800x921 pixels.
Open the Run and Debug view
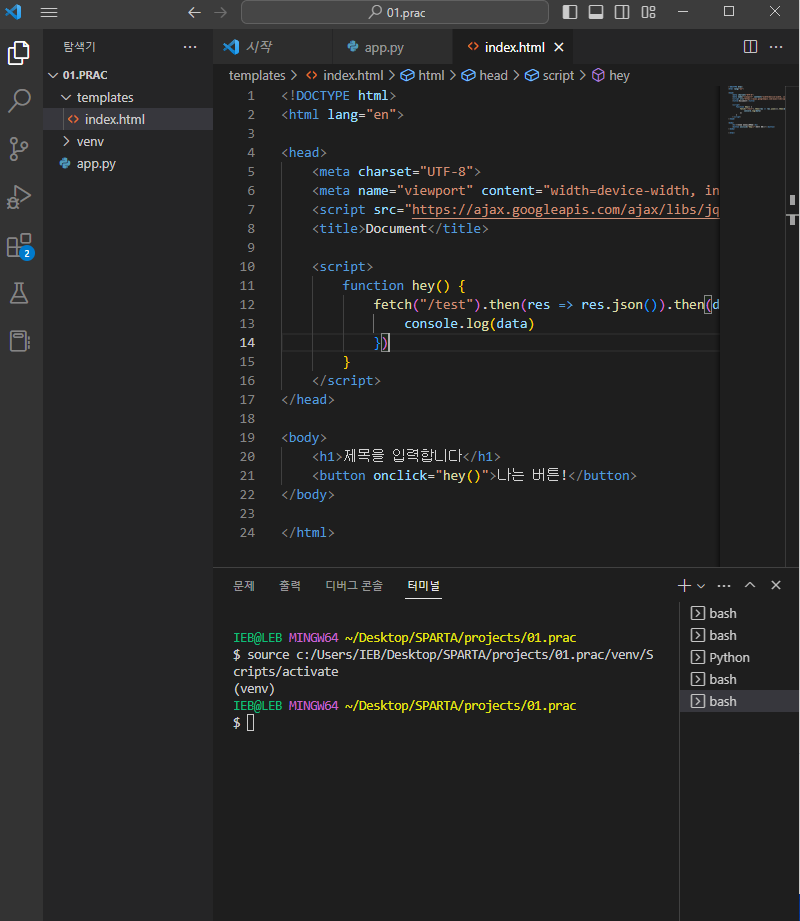pos(19,197)
